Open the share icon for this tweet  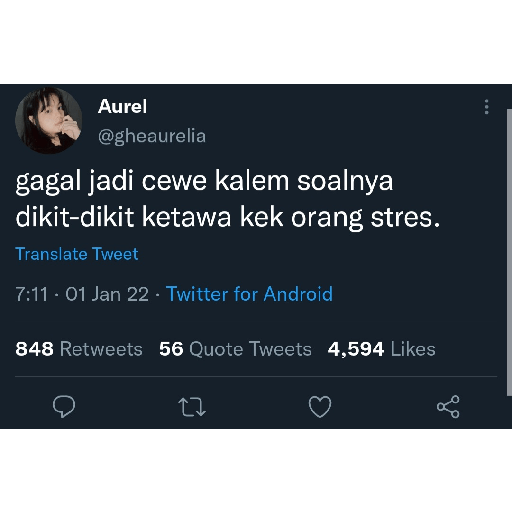(448, 407)
